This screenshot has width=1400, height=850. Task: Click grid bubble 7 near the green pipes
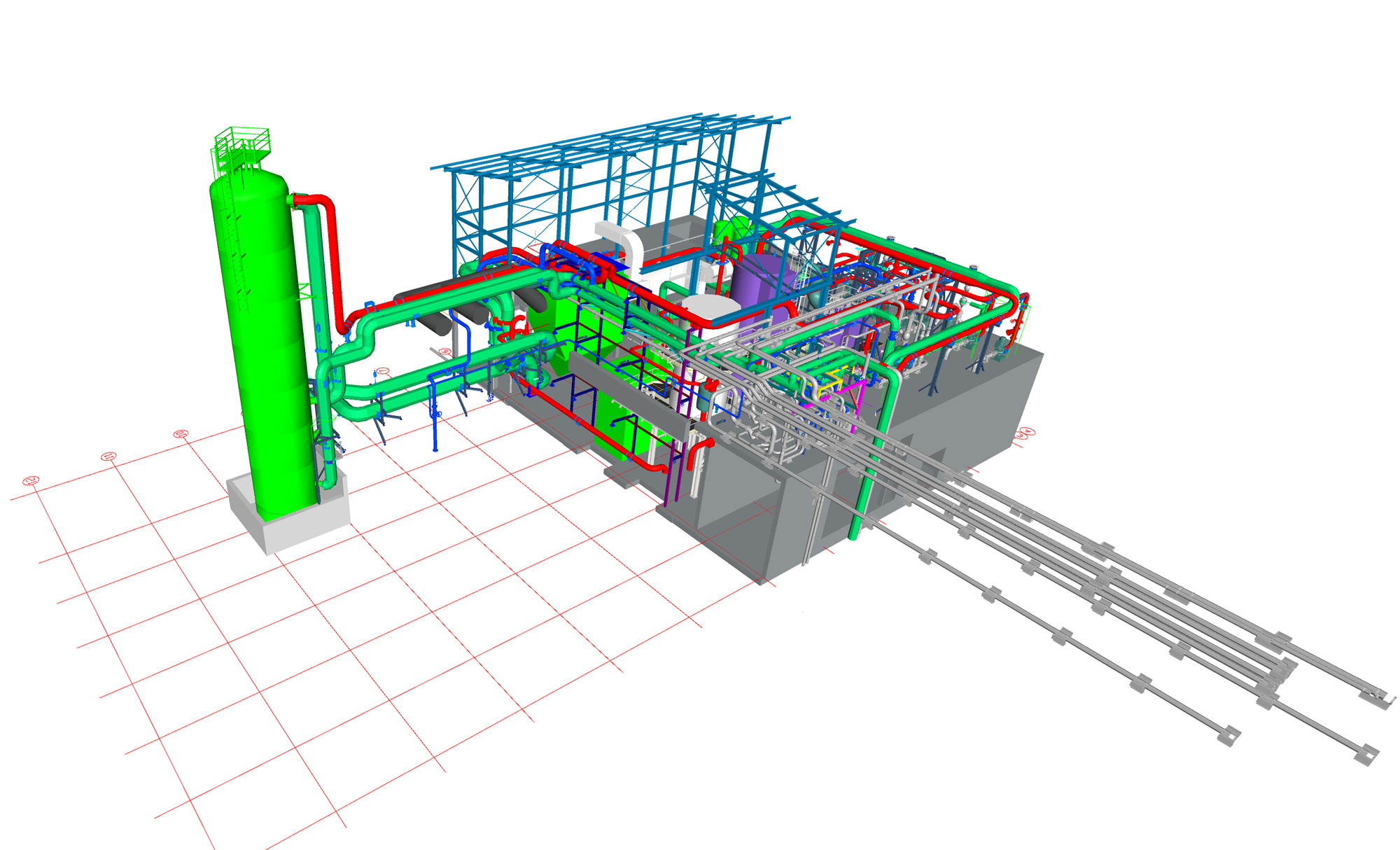382,371
